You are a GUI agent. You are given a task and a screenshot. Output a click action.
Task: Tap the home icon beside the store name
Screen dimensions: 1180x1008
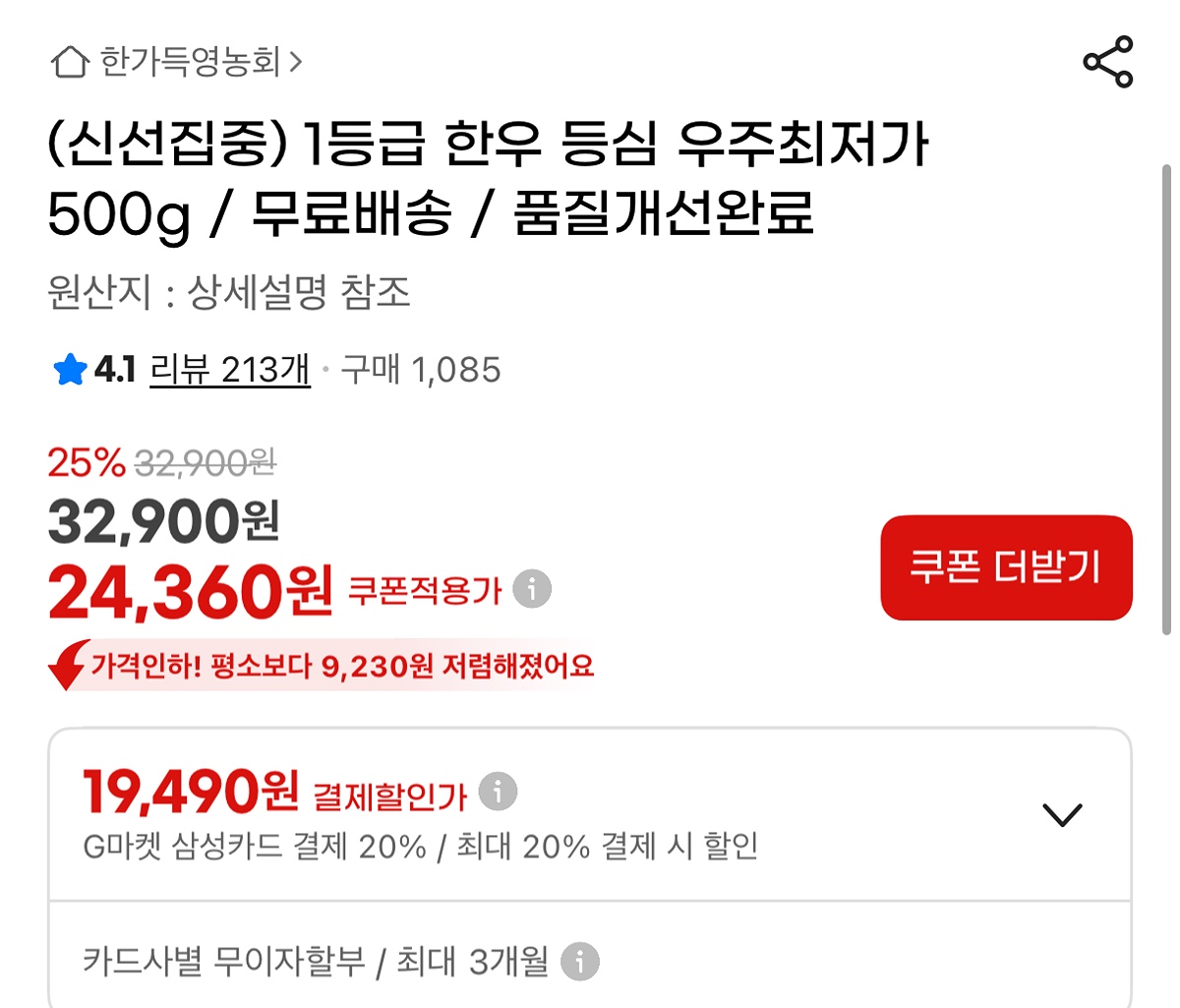[x=70, y=62]
